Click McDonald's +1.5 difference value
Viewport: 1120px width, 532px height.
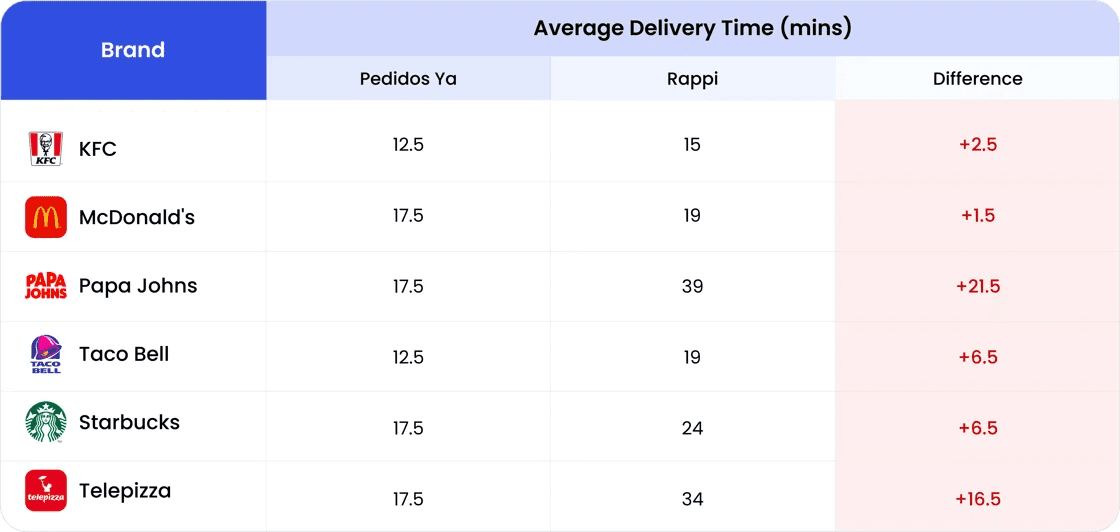click(x=978, y=216)
